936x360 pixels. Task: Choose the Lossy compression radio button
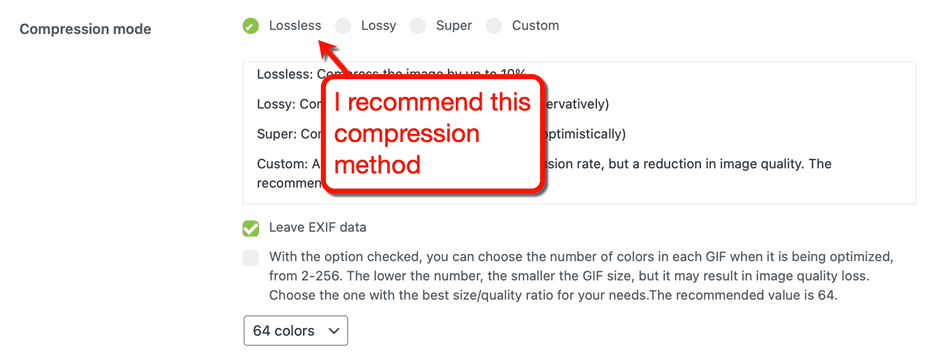(343, 26)
